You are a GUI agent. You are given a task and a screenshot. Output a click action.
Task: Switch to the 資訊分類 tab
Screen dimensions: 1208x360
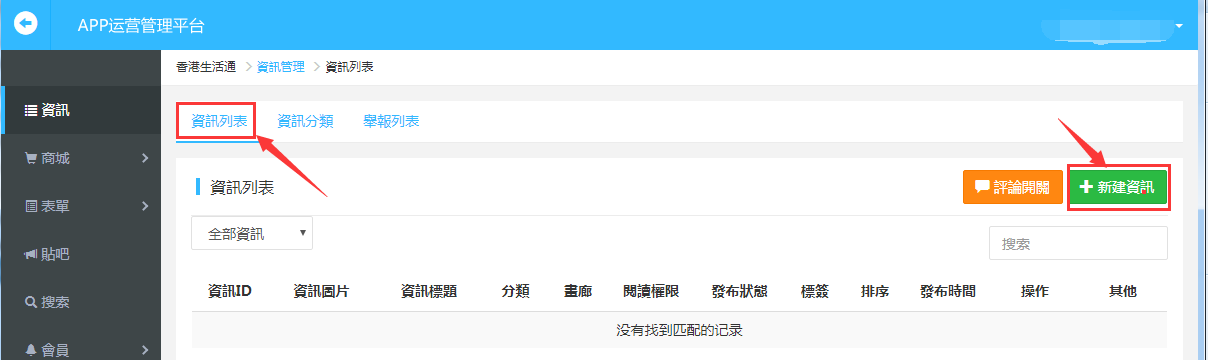305,121
